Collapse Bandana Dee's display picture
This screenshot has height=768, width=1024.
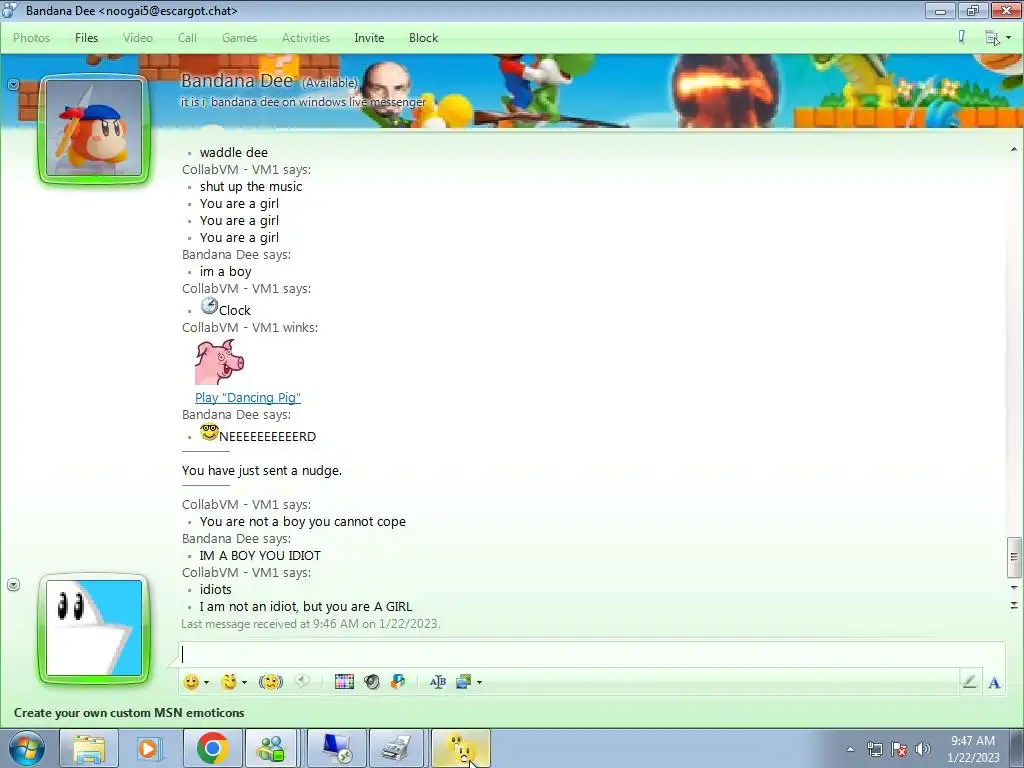[x=13, y=84]
